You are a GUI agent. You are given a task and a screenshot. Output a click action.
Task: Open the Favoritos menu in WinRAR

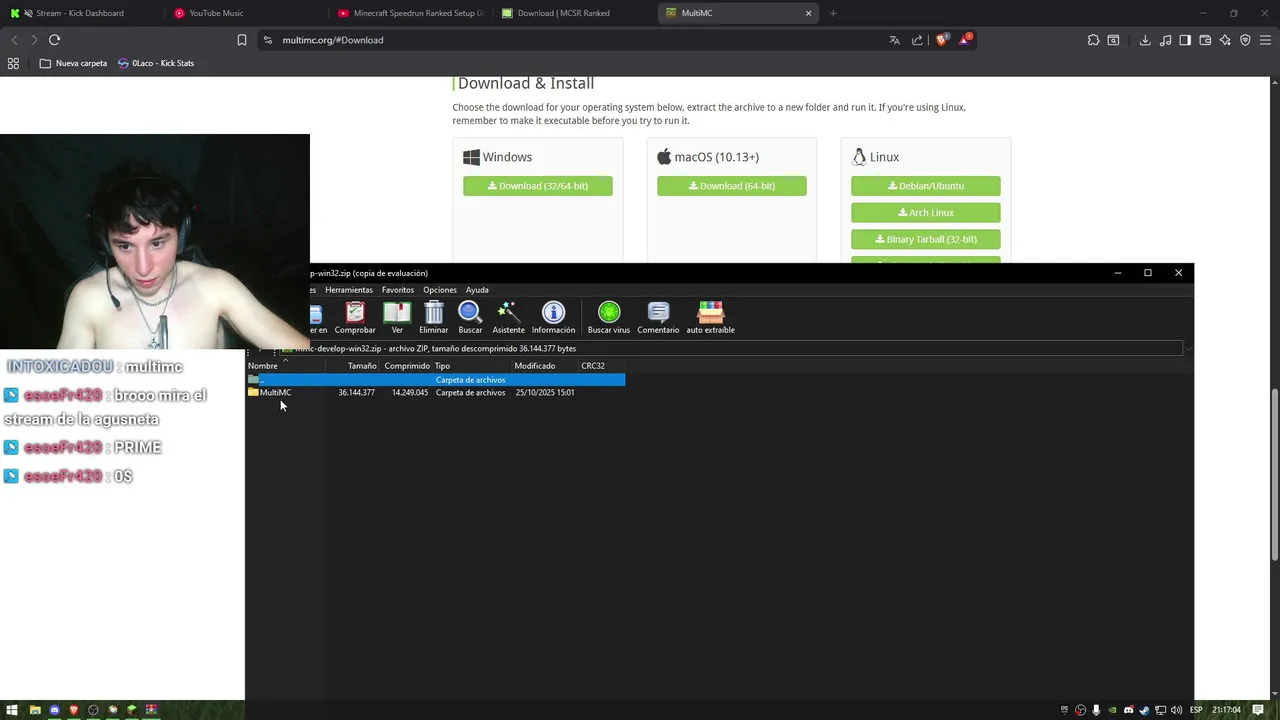398,290
